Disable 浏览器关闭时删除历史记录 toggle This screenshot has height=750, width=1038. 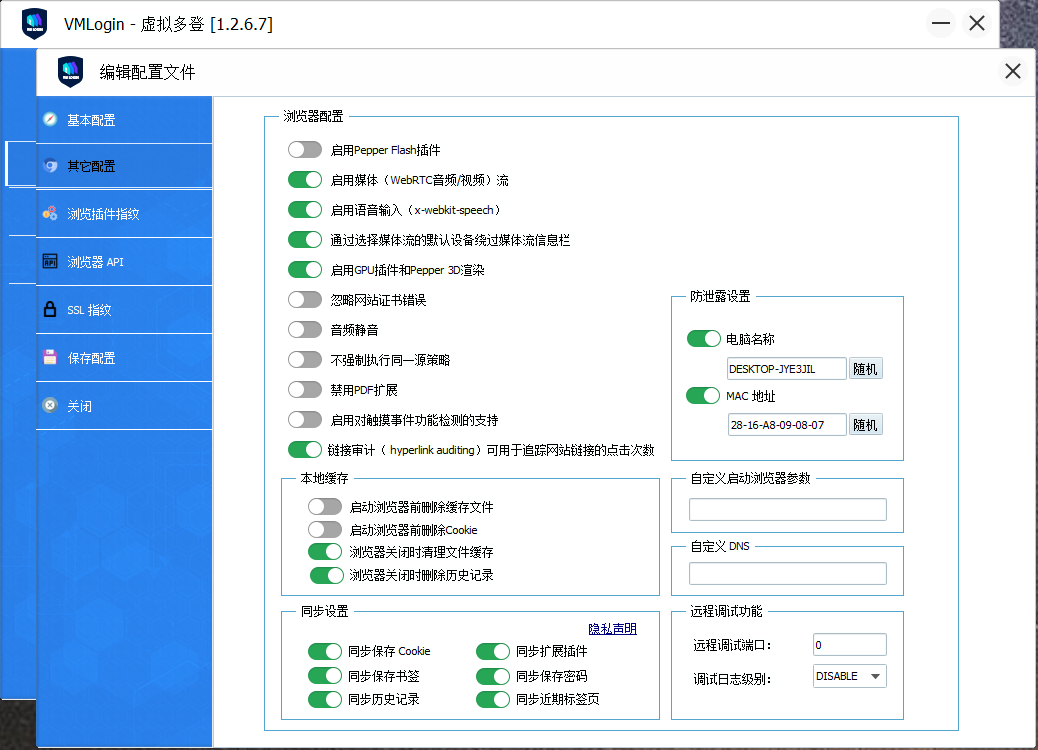[327, 575]
